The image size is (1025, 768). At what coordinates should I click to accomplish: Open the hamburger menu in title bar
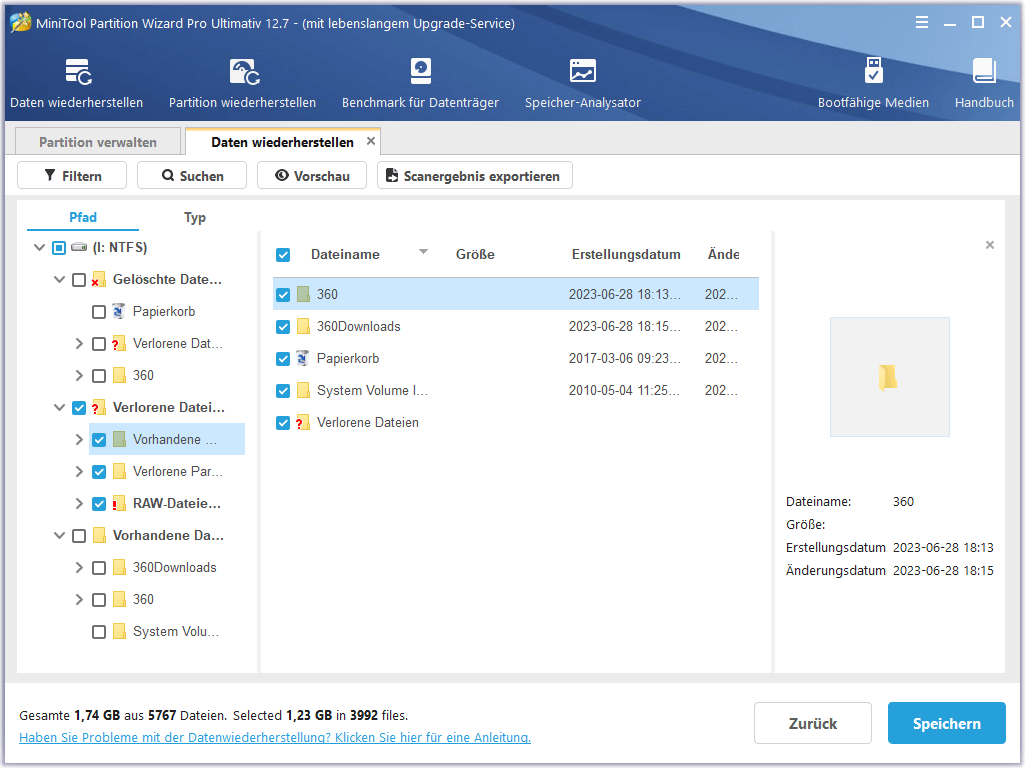[x=922, y=22]
